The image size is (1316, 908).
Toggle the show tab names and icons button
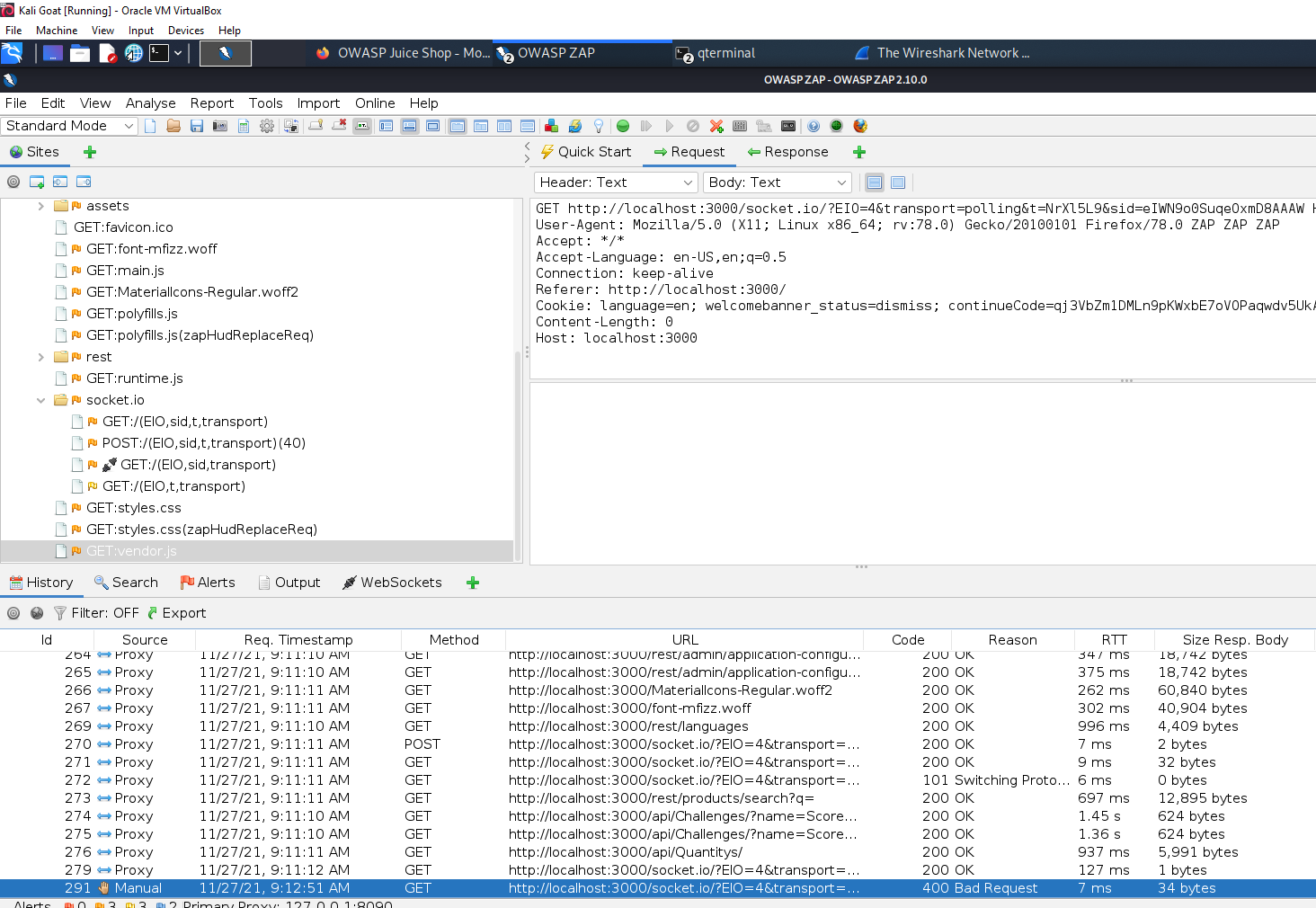[x=362, y=126]
